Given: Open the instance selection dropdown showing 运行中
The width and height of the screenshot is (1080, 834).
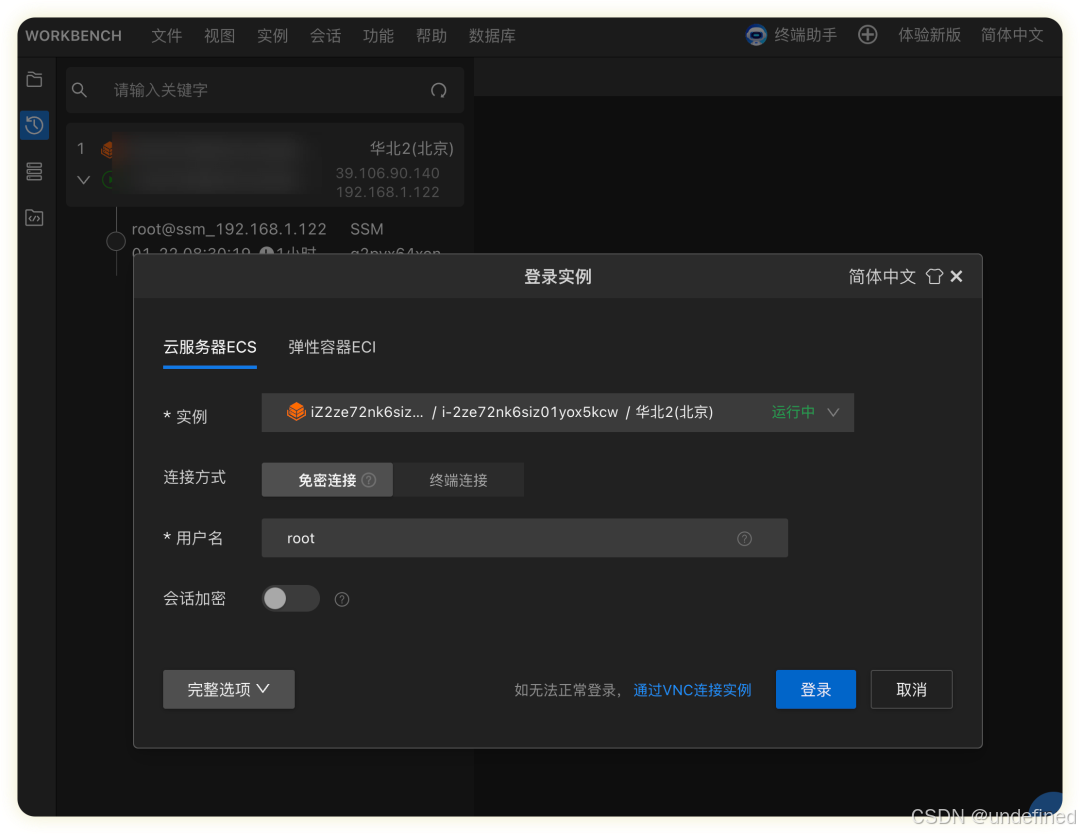Looking at the screenshot, I should 833,412.
